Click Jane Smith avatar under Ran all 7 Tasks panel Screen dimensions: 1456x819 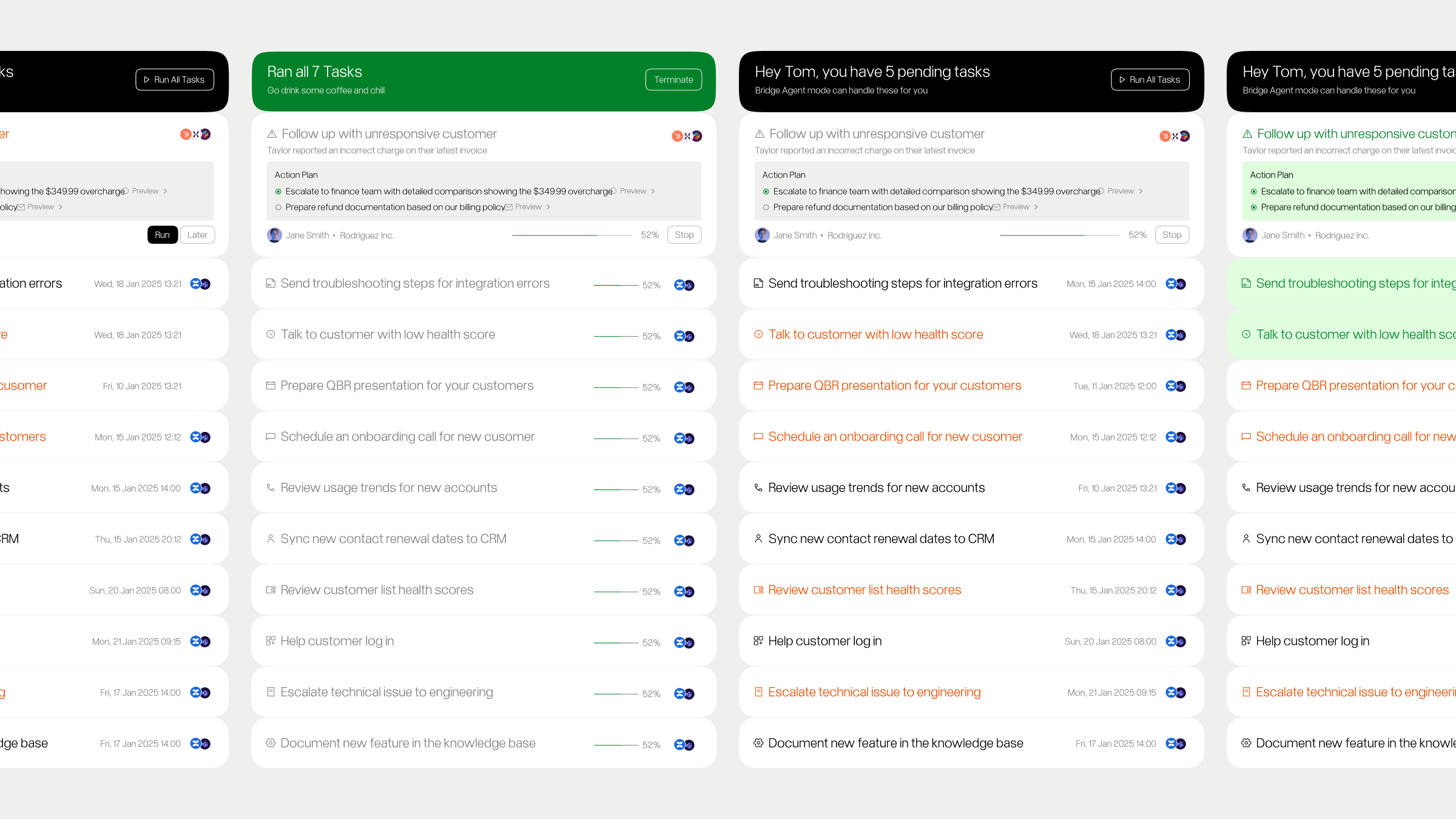[x=274, y=235]
